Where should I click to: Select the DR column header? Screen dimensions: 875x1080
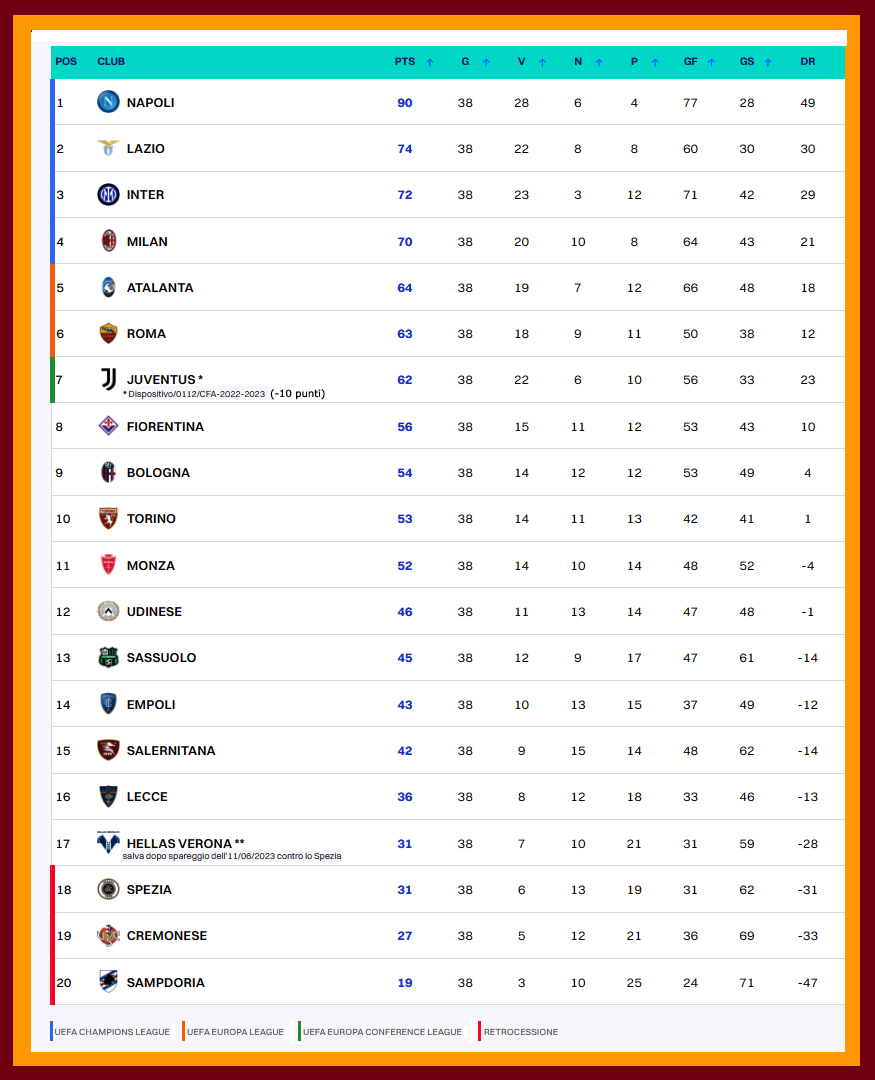coord(808,61)
